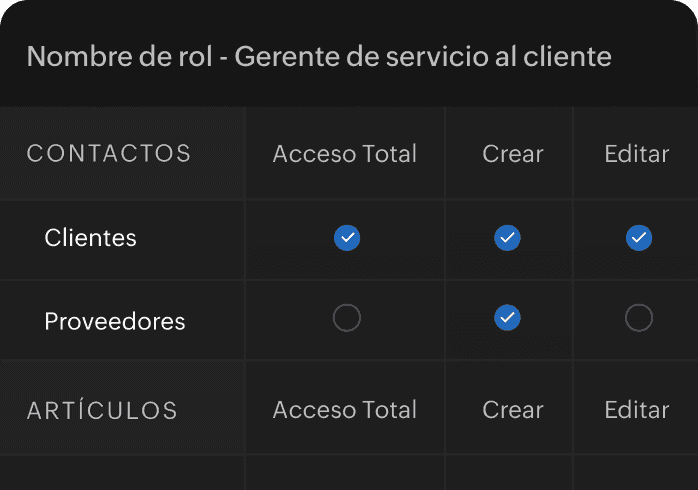Select the Proveedores row label
This screenshot has height=490, width=698.
115,321
